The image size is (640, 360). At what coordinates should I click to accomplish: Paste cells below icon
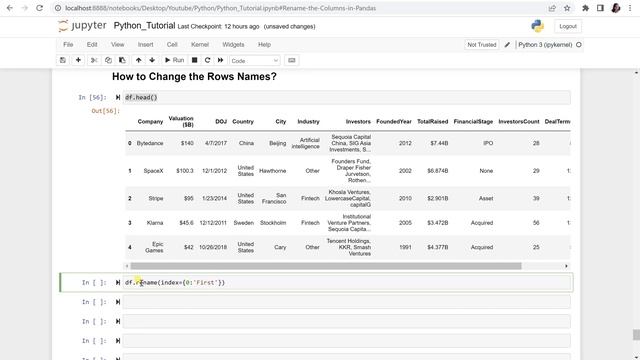tap(122, 60)
